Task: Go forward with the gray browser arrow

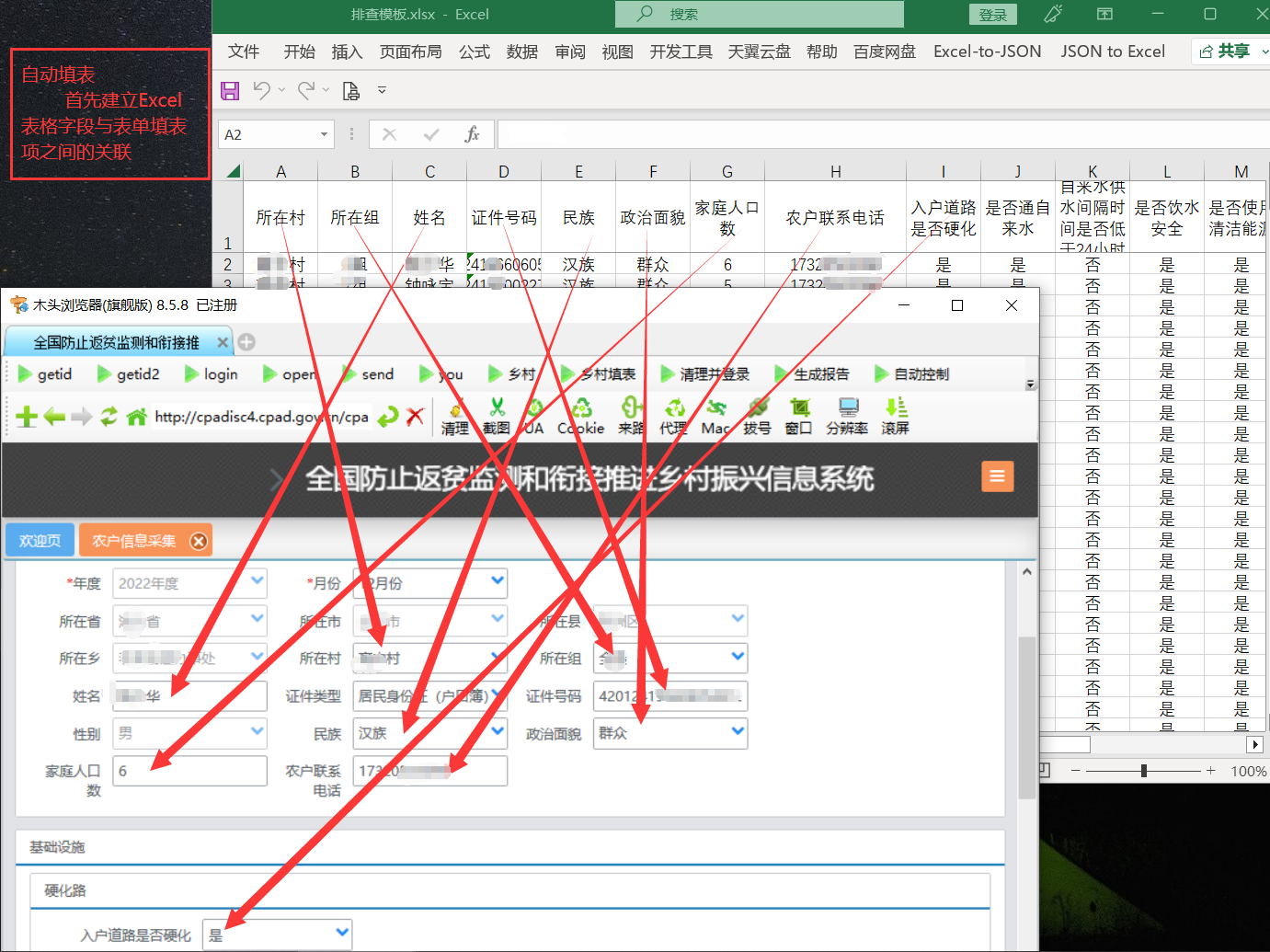Action: [x=82, y=417]
